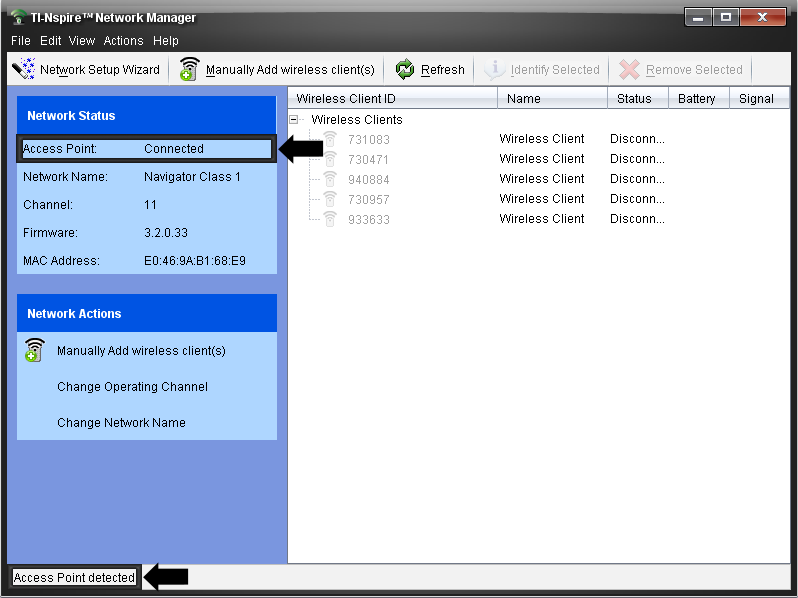798x598 pixels.
Task: Click the Battery column header
Action: tap(696, 99)
